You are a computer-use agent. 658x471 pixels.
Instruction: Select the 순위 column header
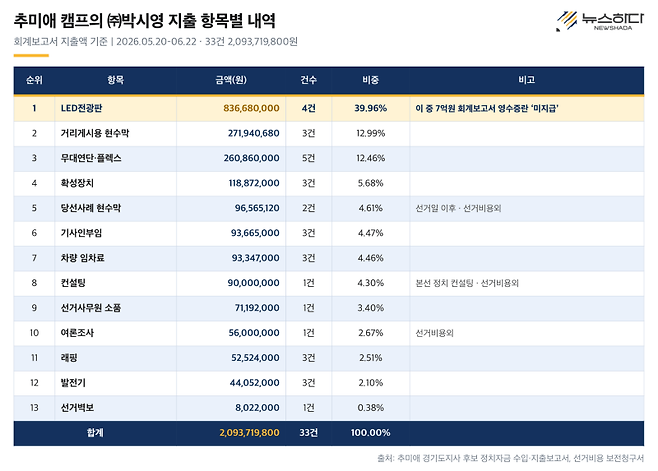pos(34,80)
